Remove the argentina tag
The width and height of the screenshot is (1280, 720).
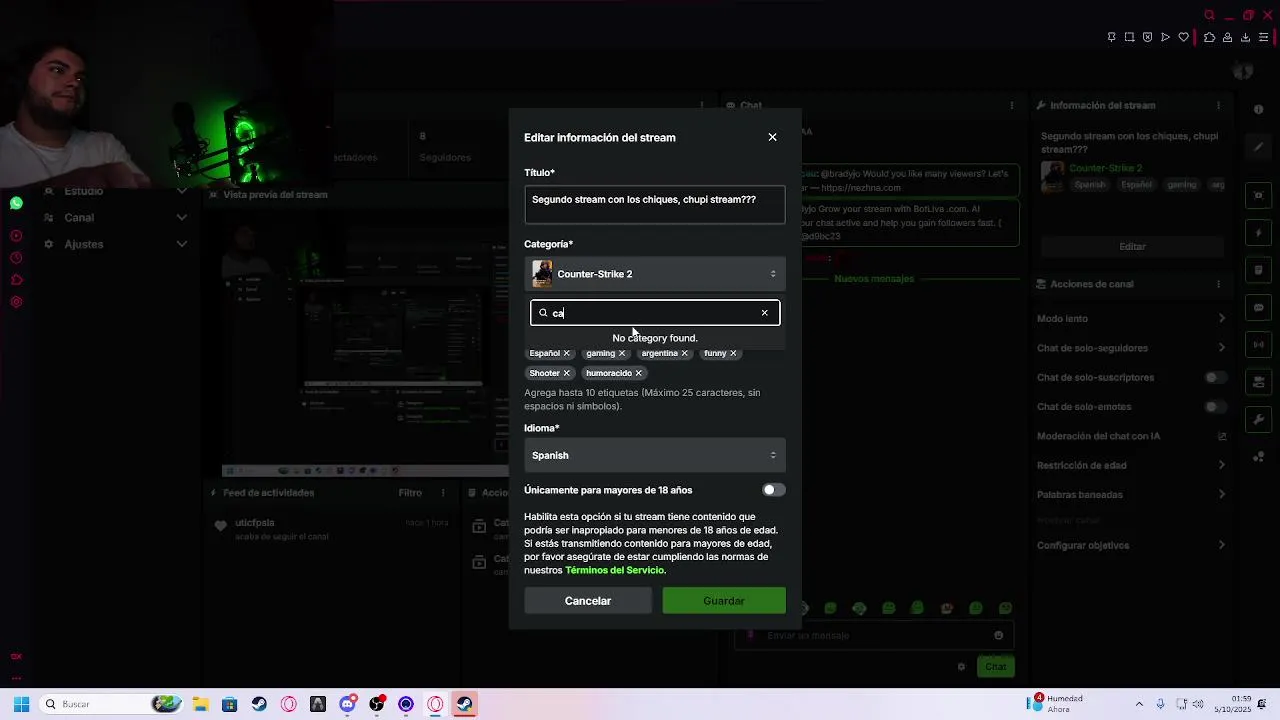point(684,353)
